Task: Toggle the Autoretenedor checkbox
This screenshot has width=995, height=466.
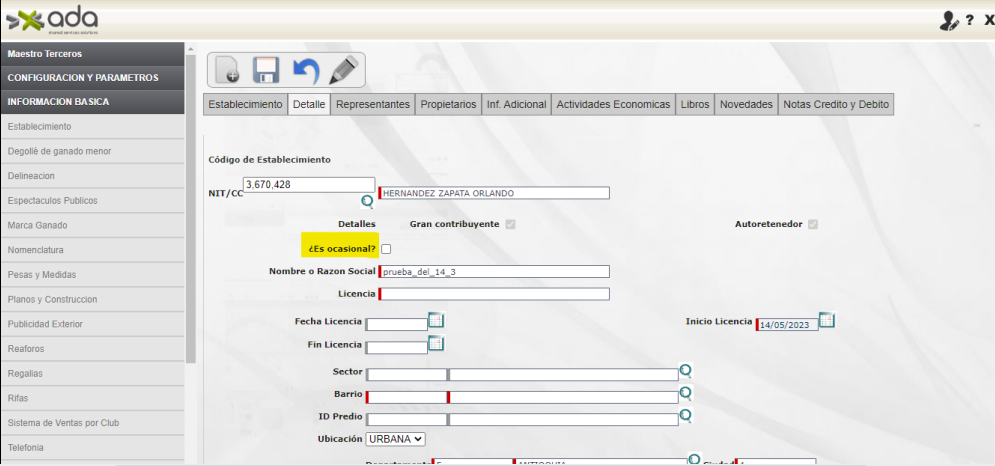Action: pos(813,225)
